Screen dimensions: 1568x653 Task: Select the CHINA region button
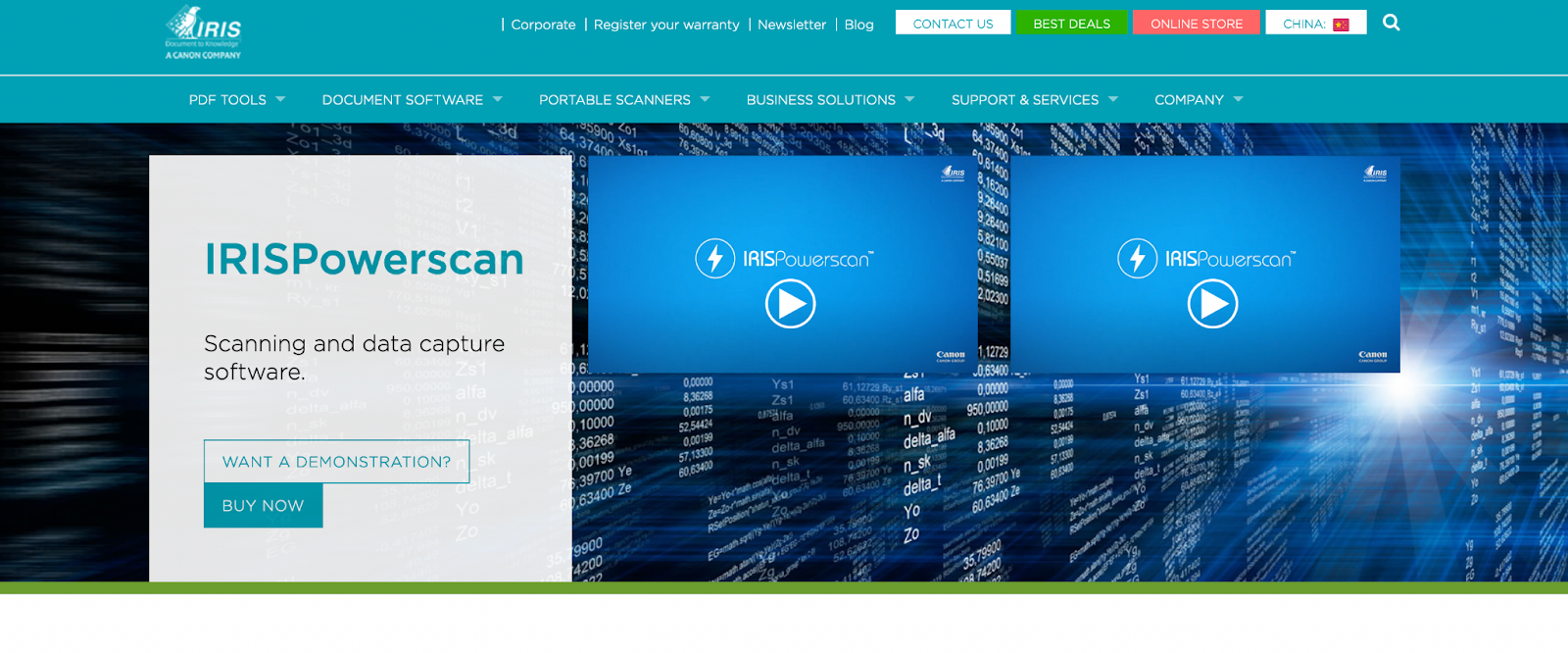point(1316,23)
